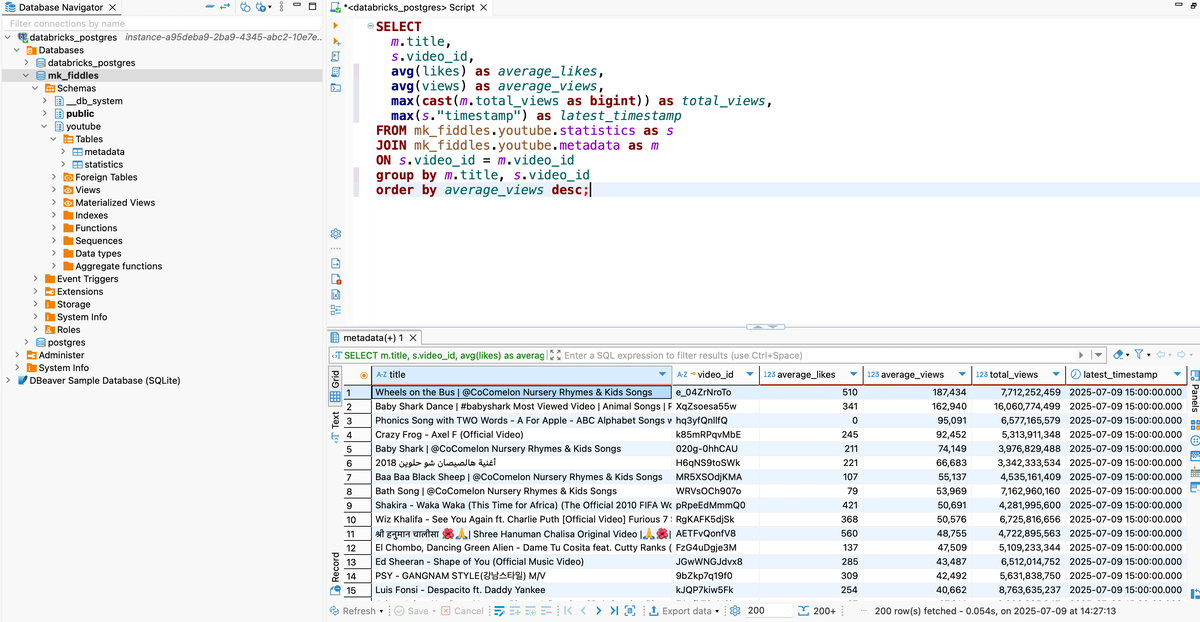The image size is (1200, 622).
Task: Switch results to Grid view mode
Action: click(335, 388)
